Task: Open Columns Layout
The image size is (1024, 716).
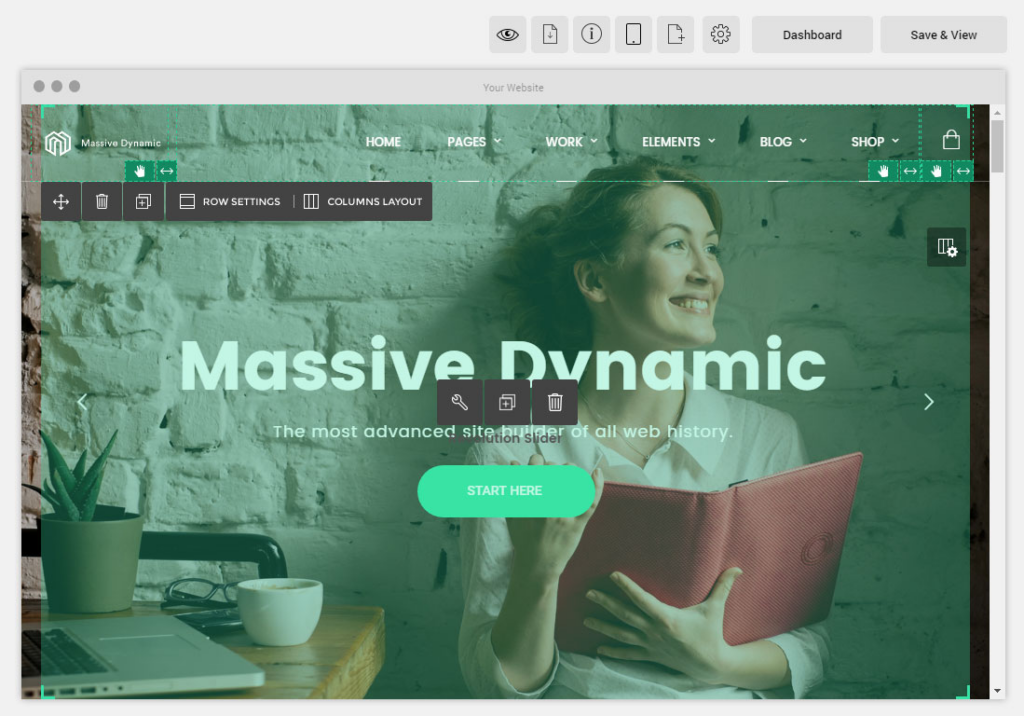Action: [363, 201]
